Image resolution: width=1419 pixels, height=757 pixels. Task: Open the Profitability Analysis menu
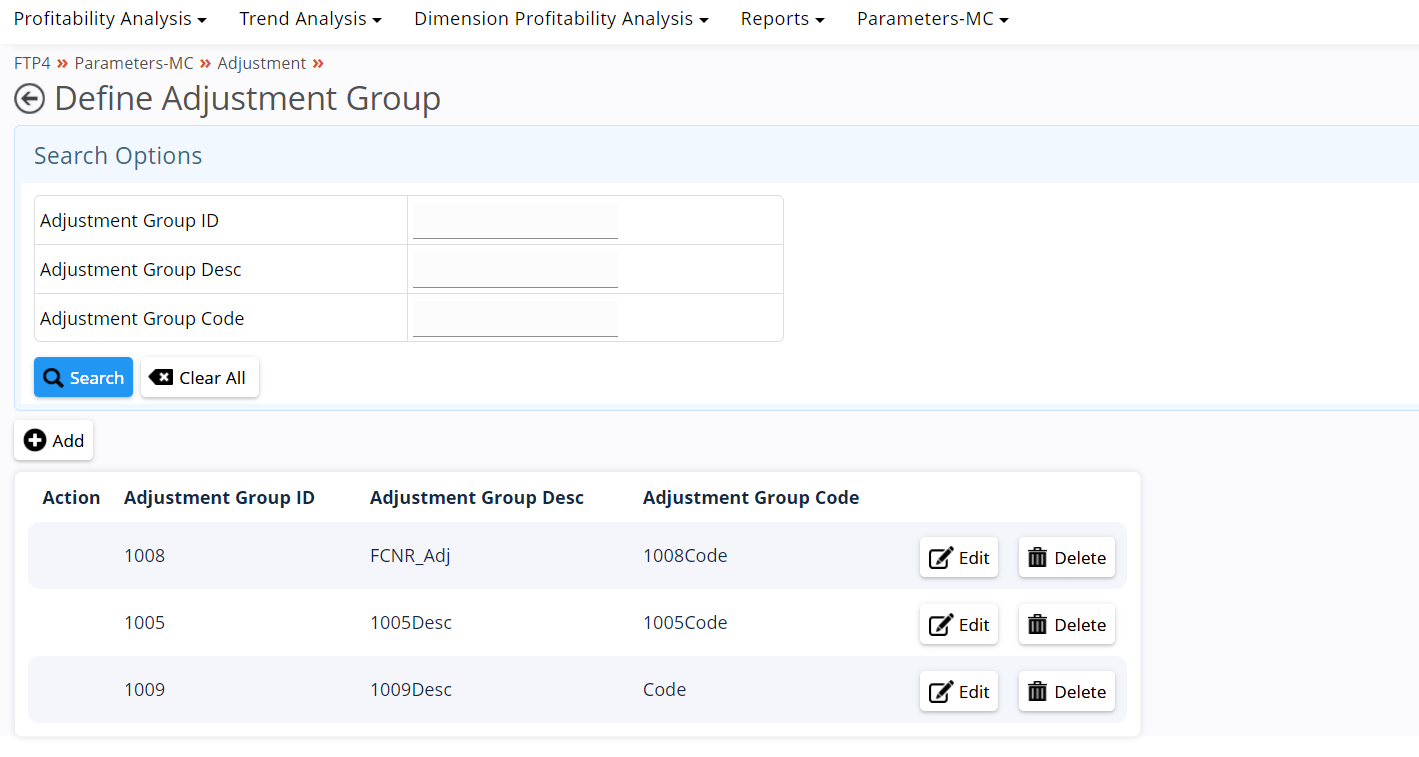(110, 19)
